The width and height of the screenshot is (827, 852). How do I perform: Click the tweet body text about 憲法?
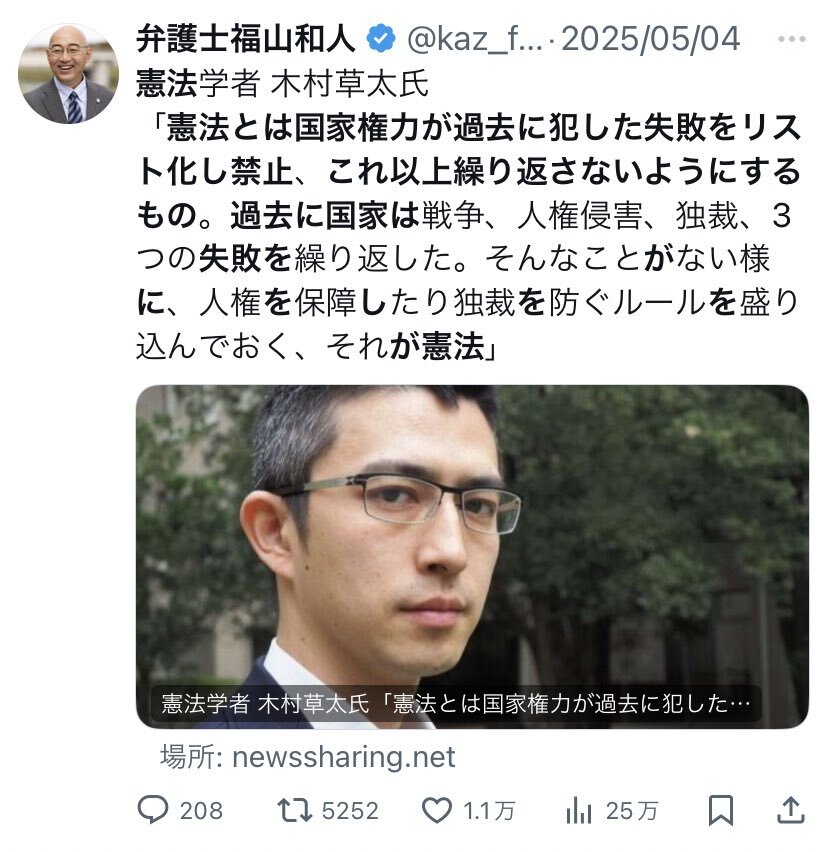pos(469,214)
